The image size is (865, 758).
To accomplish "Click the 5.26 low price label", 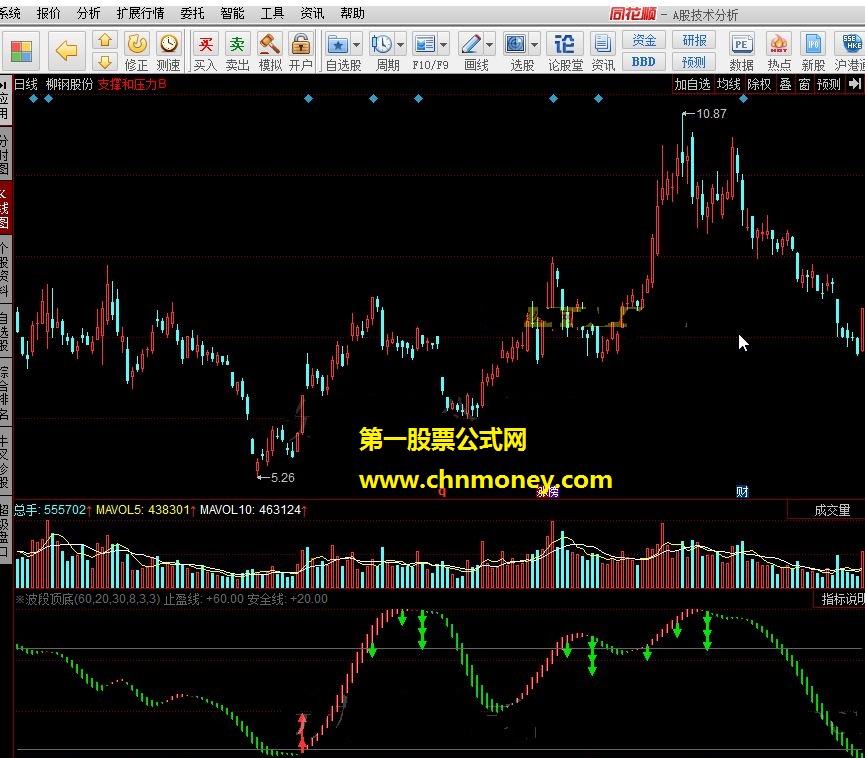I will tap(282, 478).
